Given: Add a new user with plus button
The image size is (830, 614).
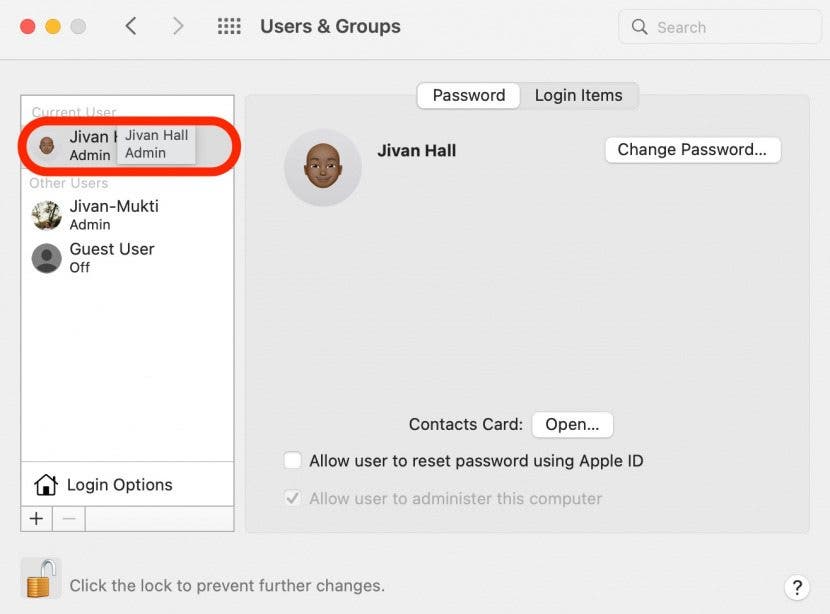Looking at the screenshot, I should coord(37,519).
